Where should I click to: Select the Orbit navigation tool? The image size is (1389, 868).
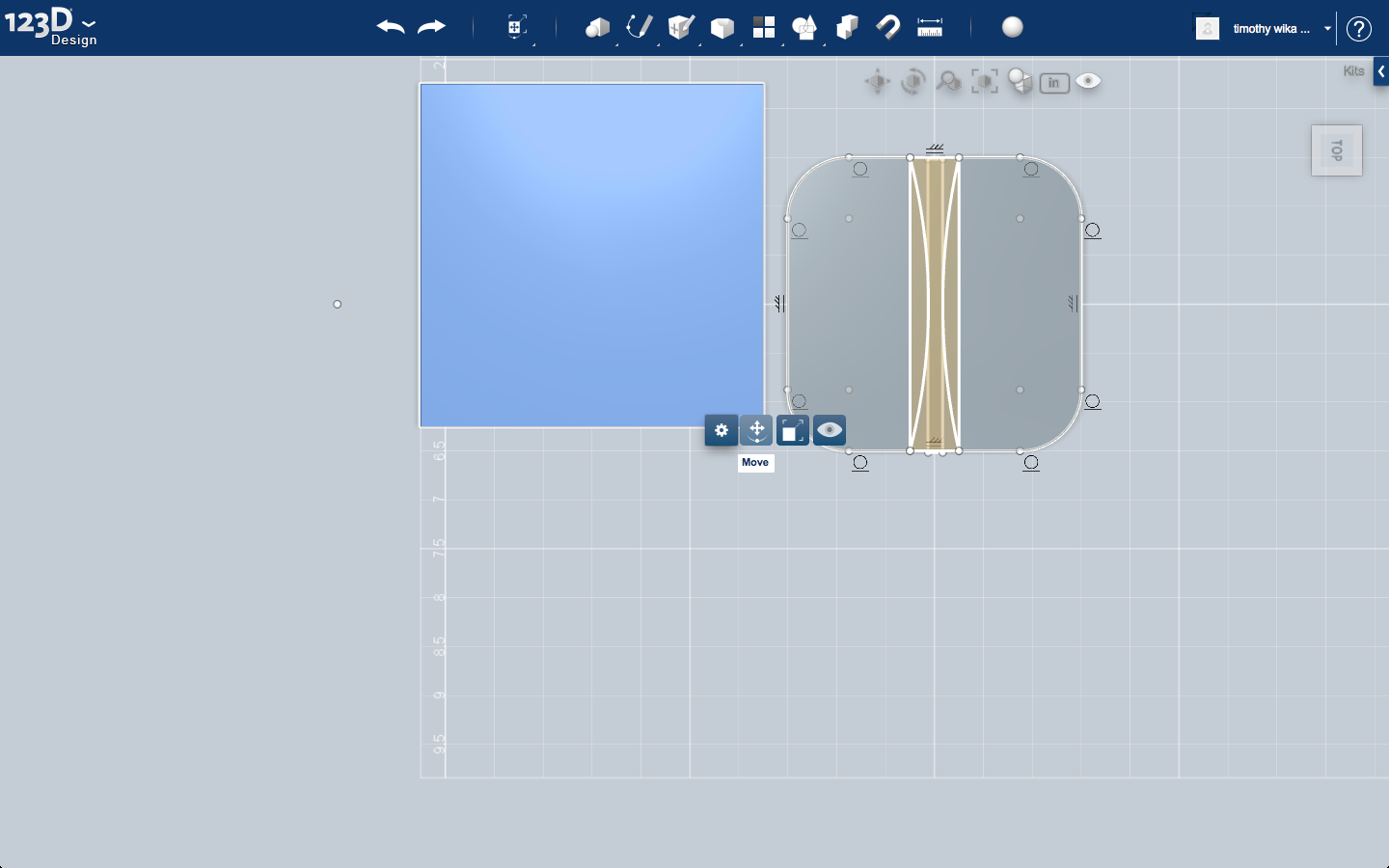(912, 82)
